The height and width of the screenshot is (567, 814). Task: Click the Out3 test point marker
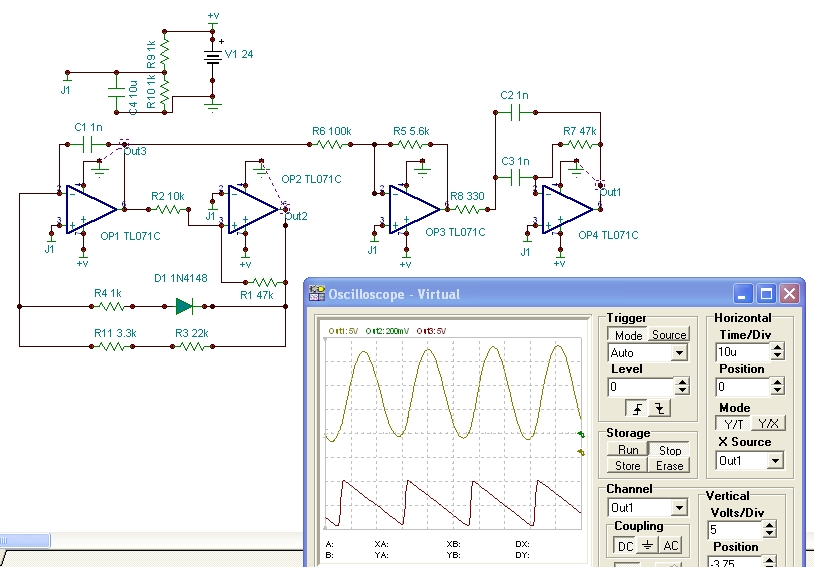click(124, 142)
